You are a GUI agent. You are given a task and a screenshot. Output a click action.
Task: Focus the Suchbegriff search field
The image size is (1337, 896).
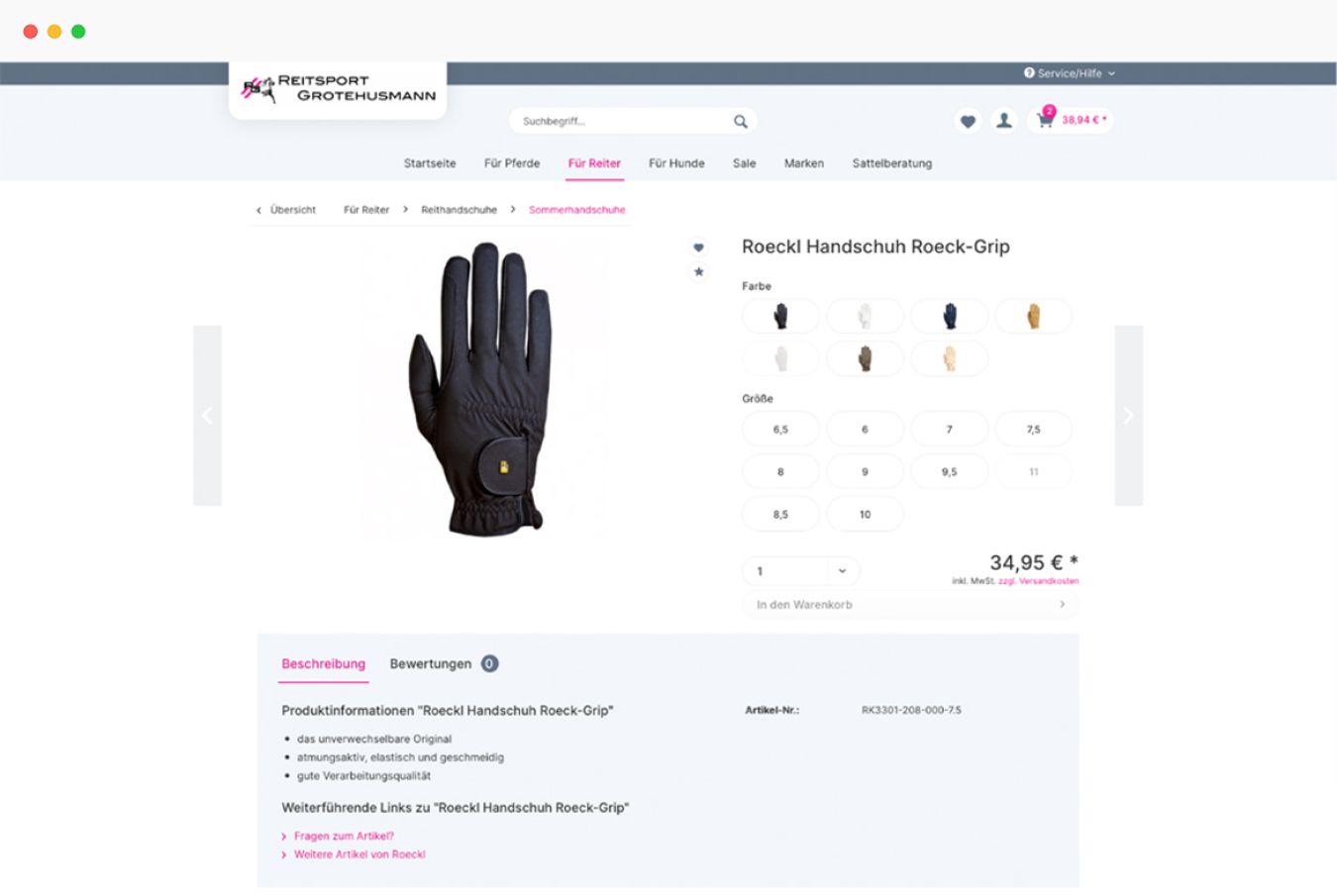(x=624, y=121)
